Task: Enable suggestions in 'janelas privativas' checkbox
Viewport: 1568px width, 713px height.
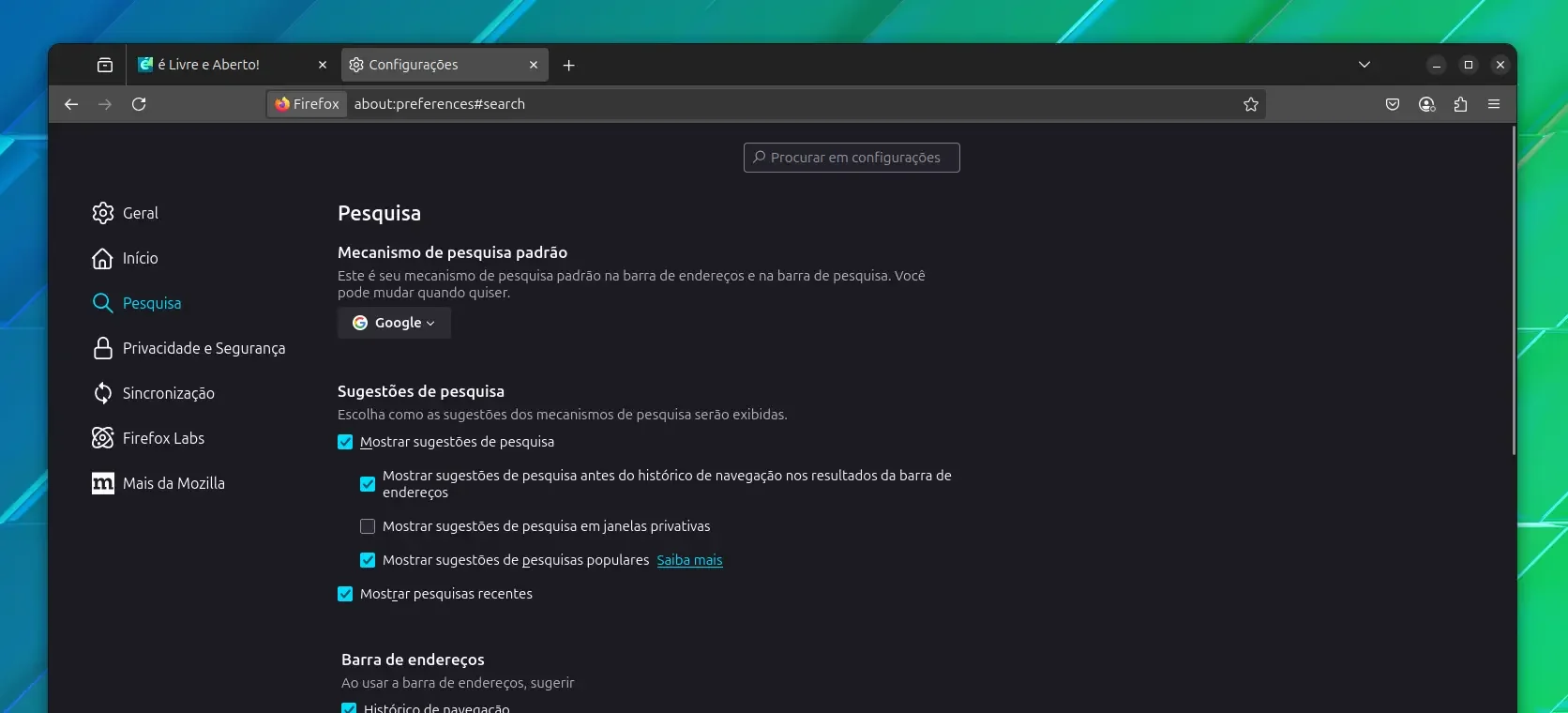Action: (x=368, y=526)
